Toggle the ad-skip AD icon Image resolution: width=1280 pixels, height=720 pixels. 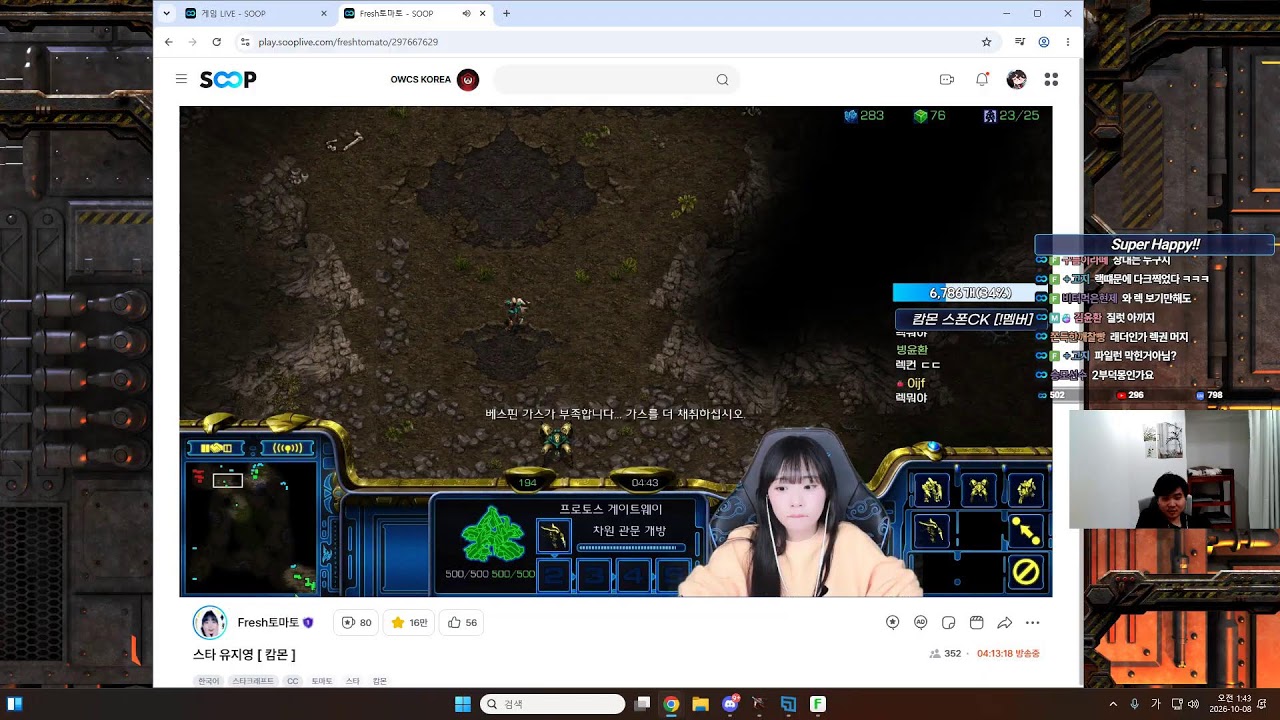[921, 622]
